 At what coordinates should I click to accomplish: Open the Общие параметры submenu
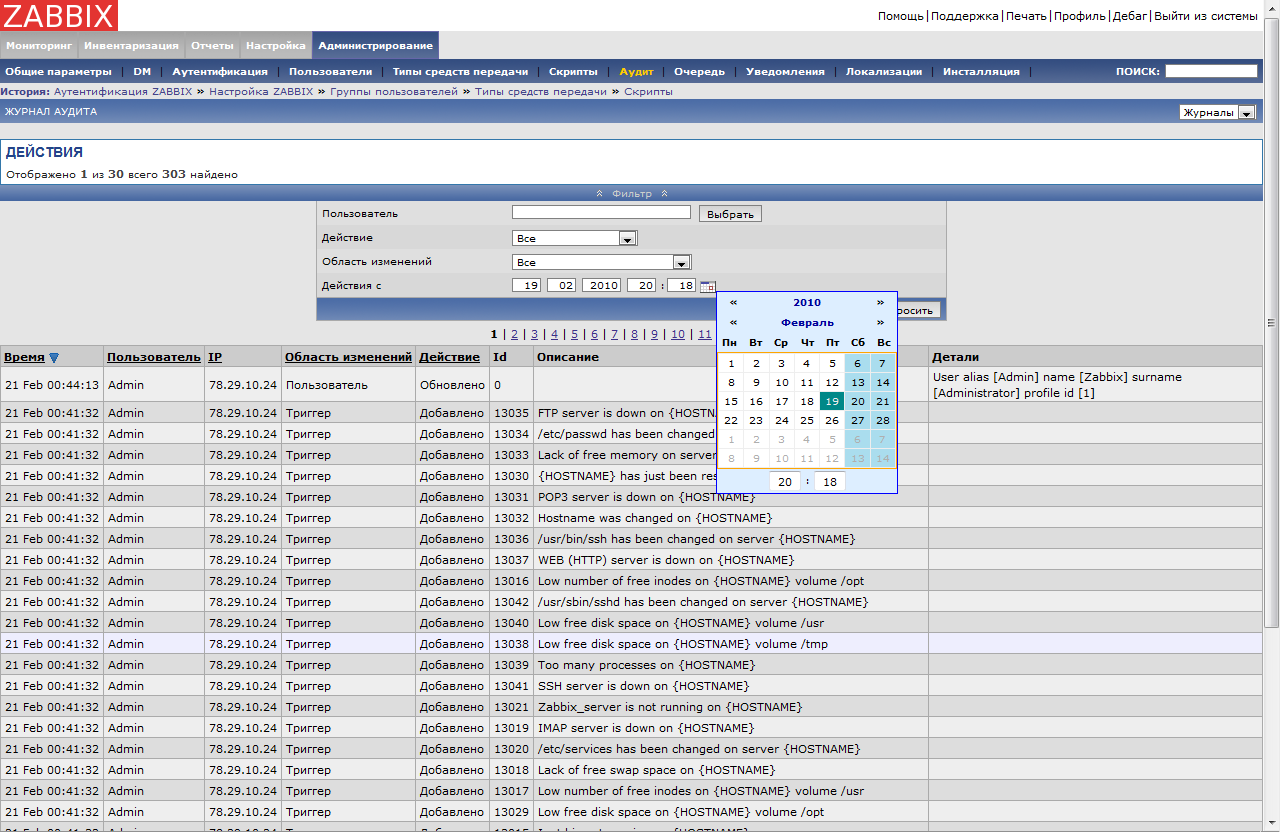point(58,71)
